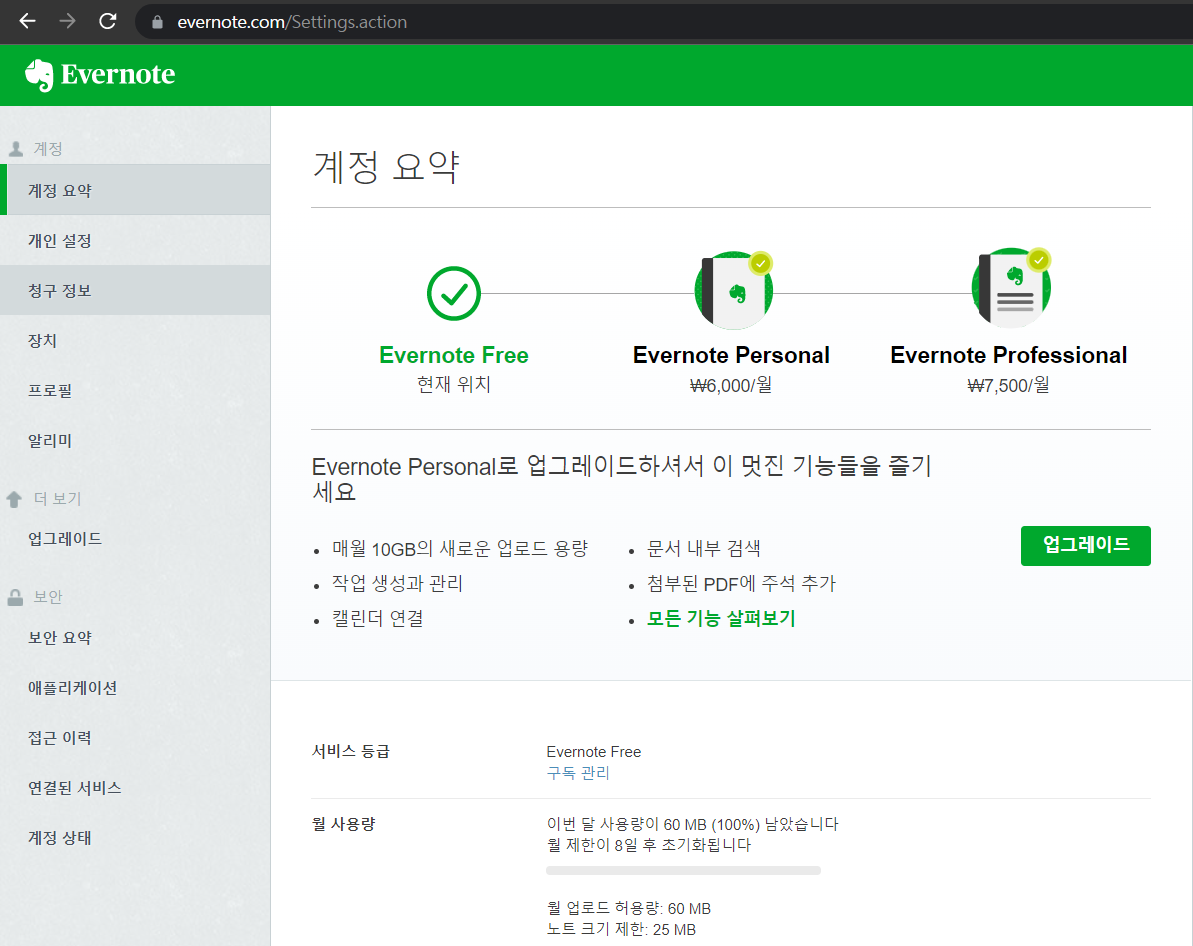Click the 계정 section header in sidebar

(x=48, y=149)
